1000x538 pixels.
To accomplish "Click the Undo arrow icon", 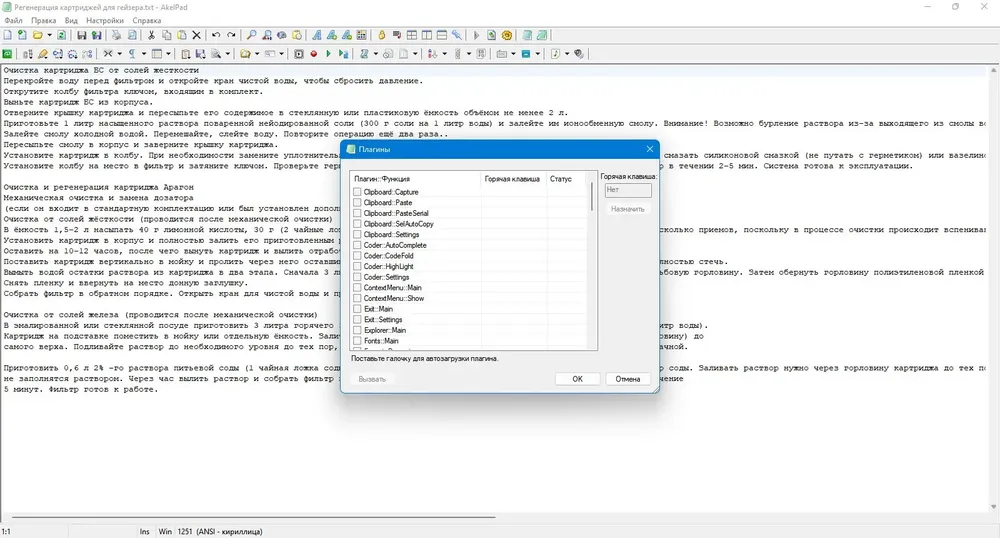I will coord(216,36).
